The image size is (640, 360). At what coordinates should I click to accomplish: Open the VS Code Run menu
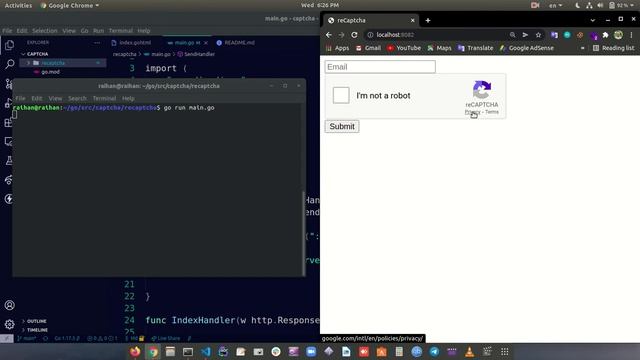coord(98,31)
